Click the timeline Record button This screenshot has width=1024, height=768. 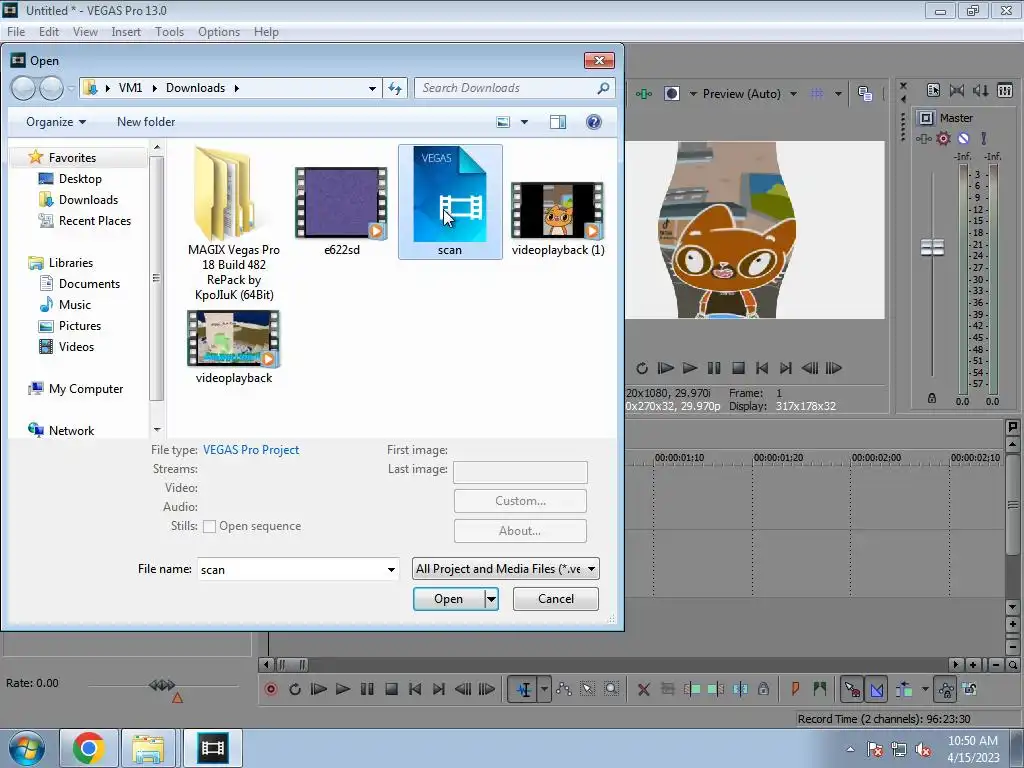[270, 689]
